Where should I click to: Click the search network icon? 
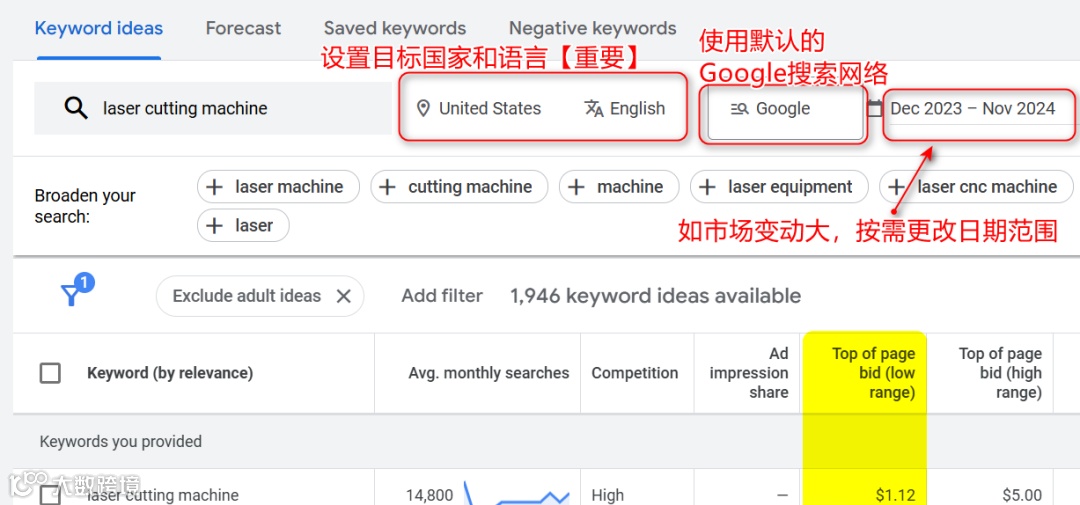point(740,109)
